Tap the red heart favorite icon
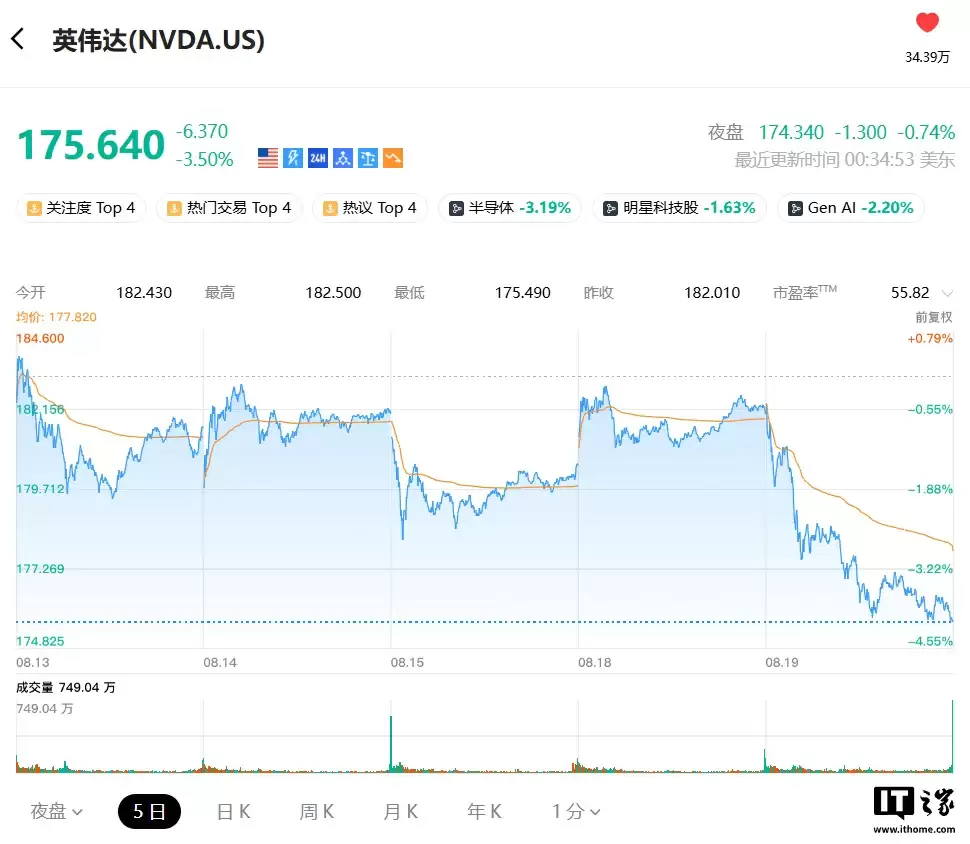 [927, 23]
